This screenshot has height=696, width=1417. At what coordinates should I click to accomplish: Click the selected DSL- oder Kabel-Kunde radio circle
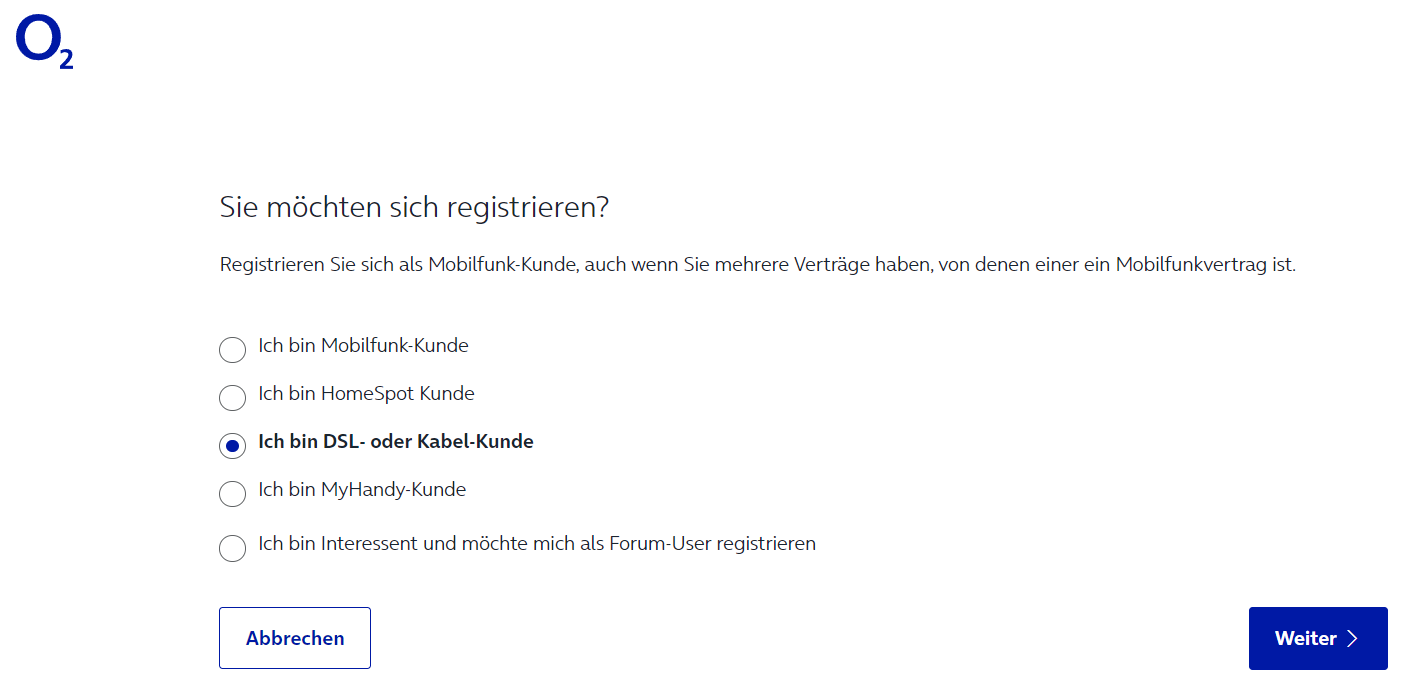tap(232, 446)
